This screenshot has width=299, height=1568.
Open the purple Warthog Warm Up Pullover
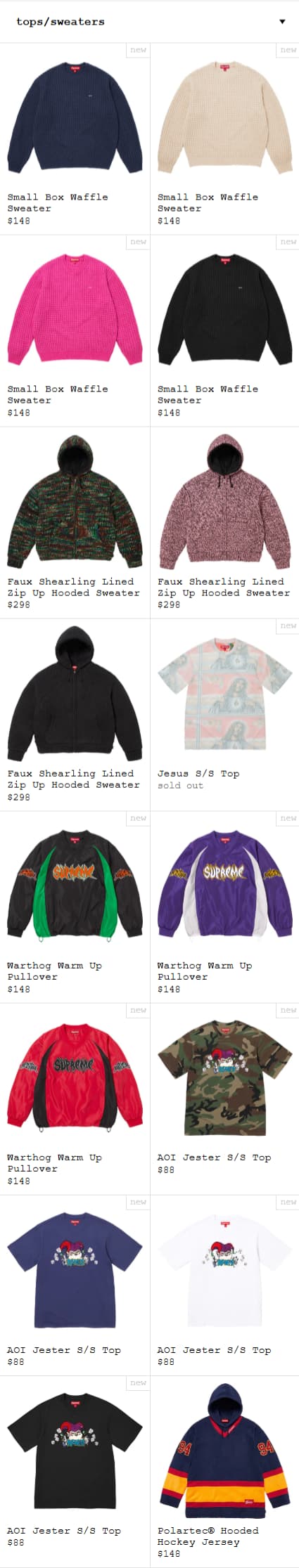(224, 886)
